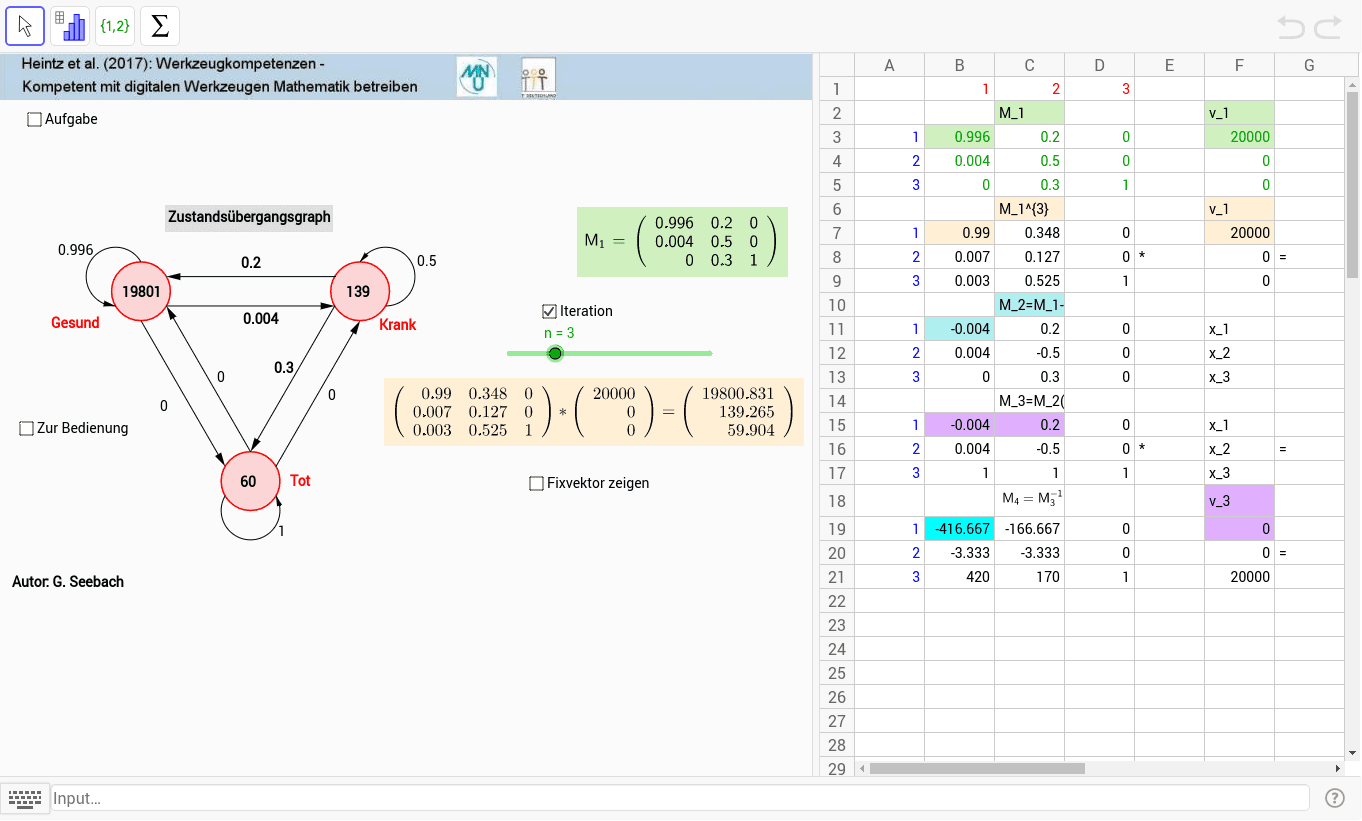Screen dimensions: 1362x821
Task: Select the M_1^{3} label cell
Action: pos(1029,209)
